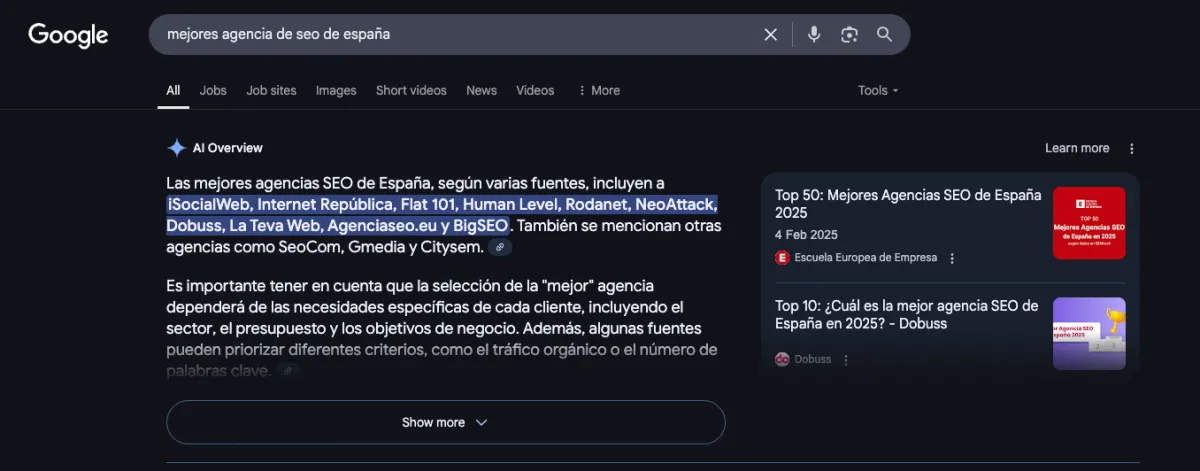
Task: Open Top 10 mejor agencia SEO Dobuss result
Action: point(907,315)
